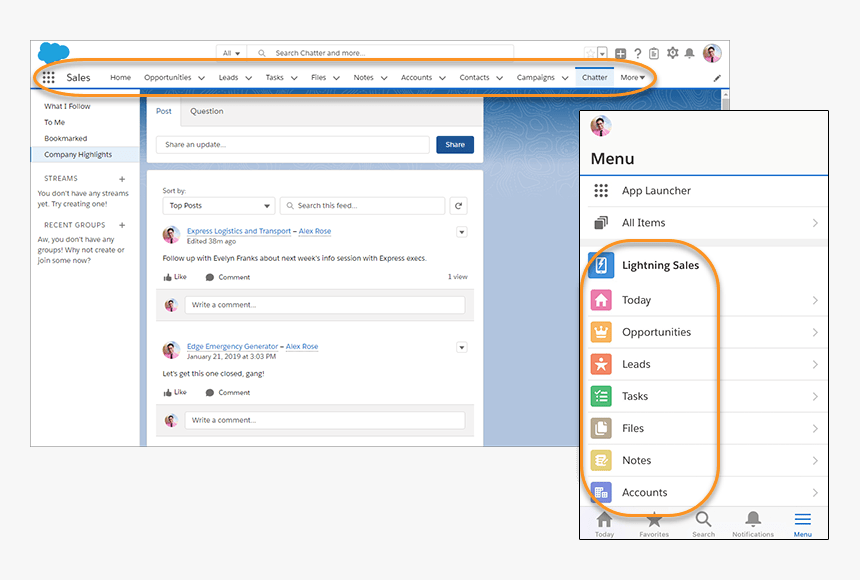The height and width of the screenshot is (580, 860).
Task: Open the Accounts tab dropdown chevron
Action: click(442, 78)
